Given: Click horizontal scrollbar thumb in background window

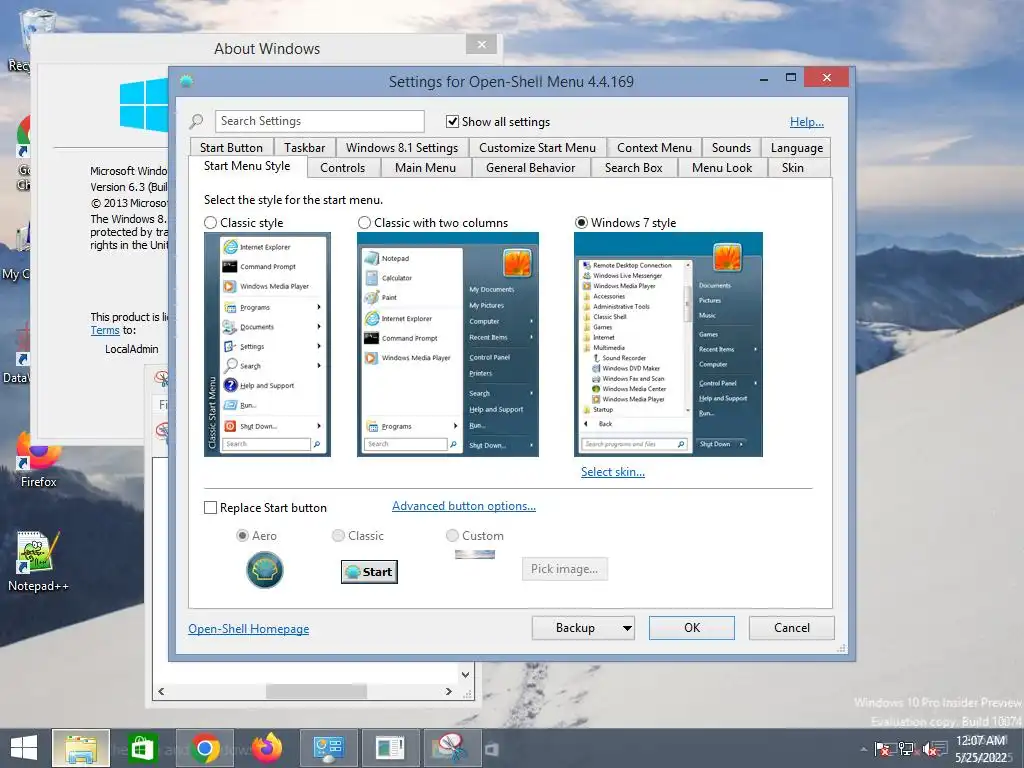Looking at the screenshot, I should click(x=316, y=691).
